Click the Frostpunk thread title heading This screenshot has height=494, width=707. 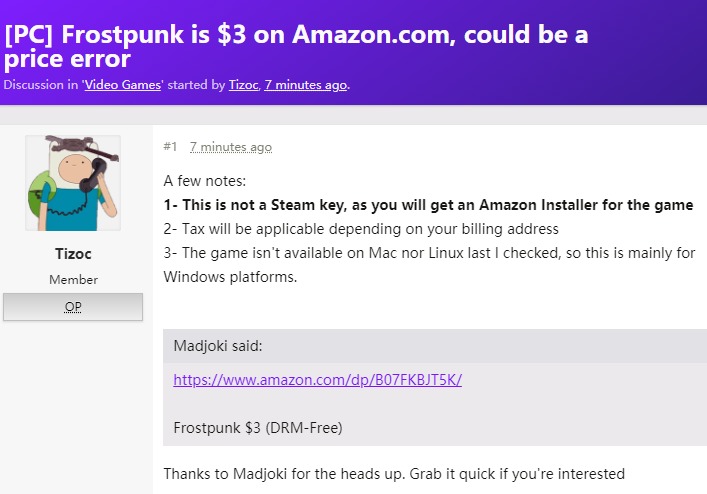296,46
